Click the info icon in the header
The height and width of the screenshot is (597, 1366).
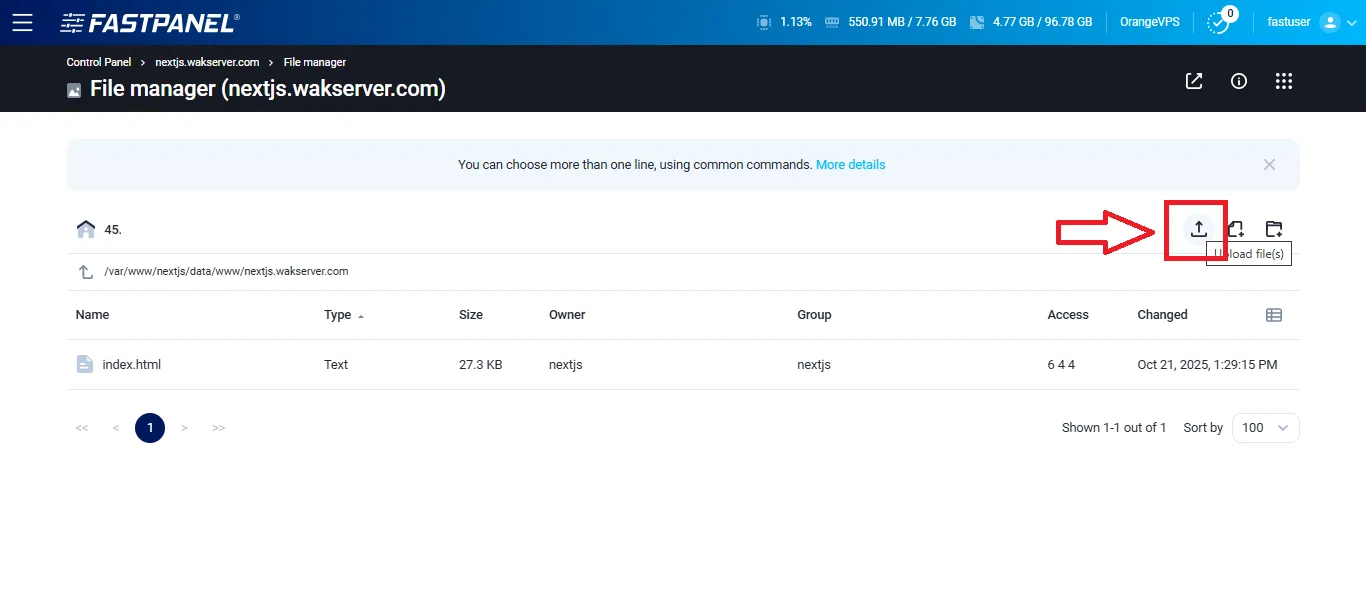coord(1238,81)
